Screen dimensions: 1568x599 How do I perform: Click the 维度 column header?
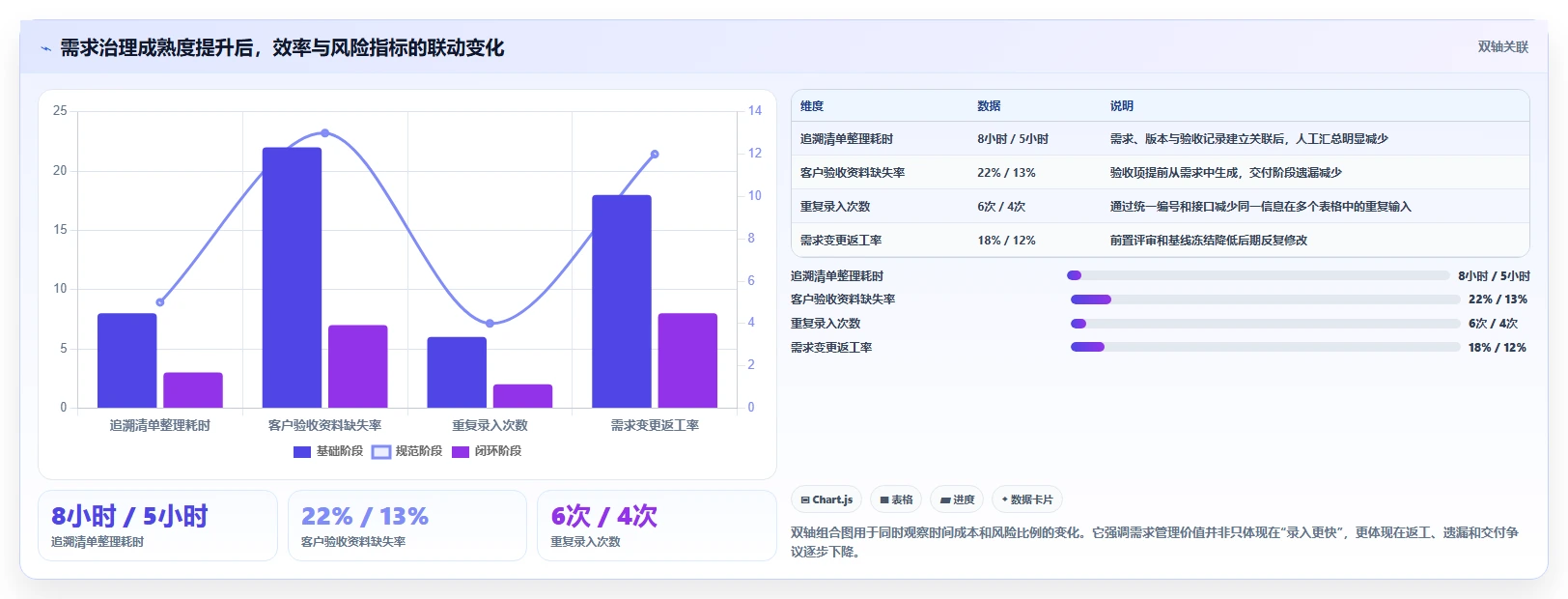(x=812, y=106)
